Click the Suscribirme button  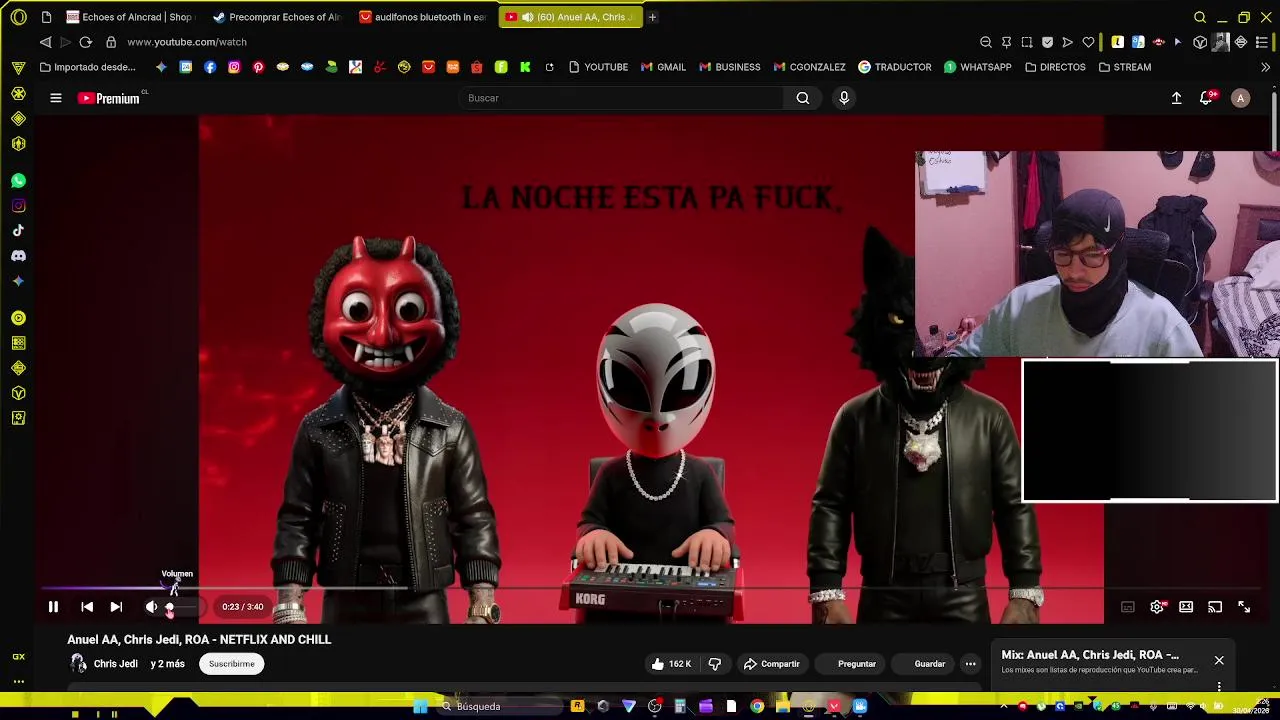[x=232, y=664]
